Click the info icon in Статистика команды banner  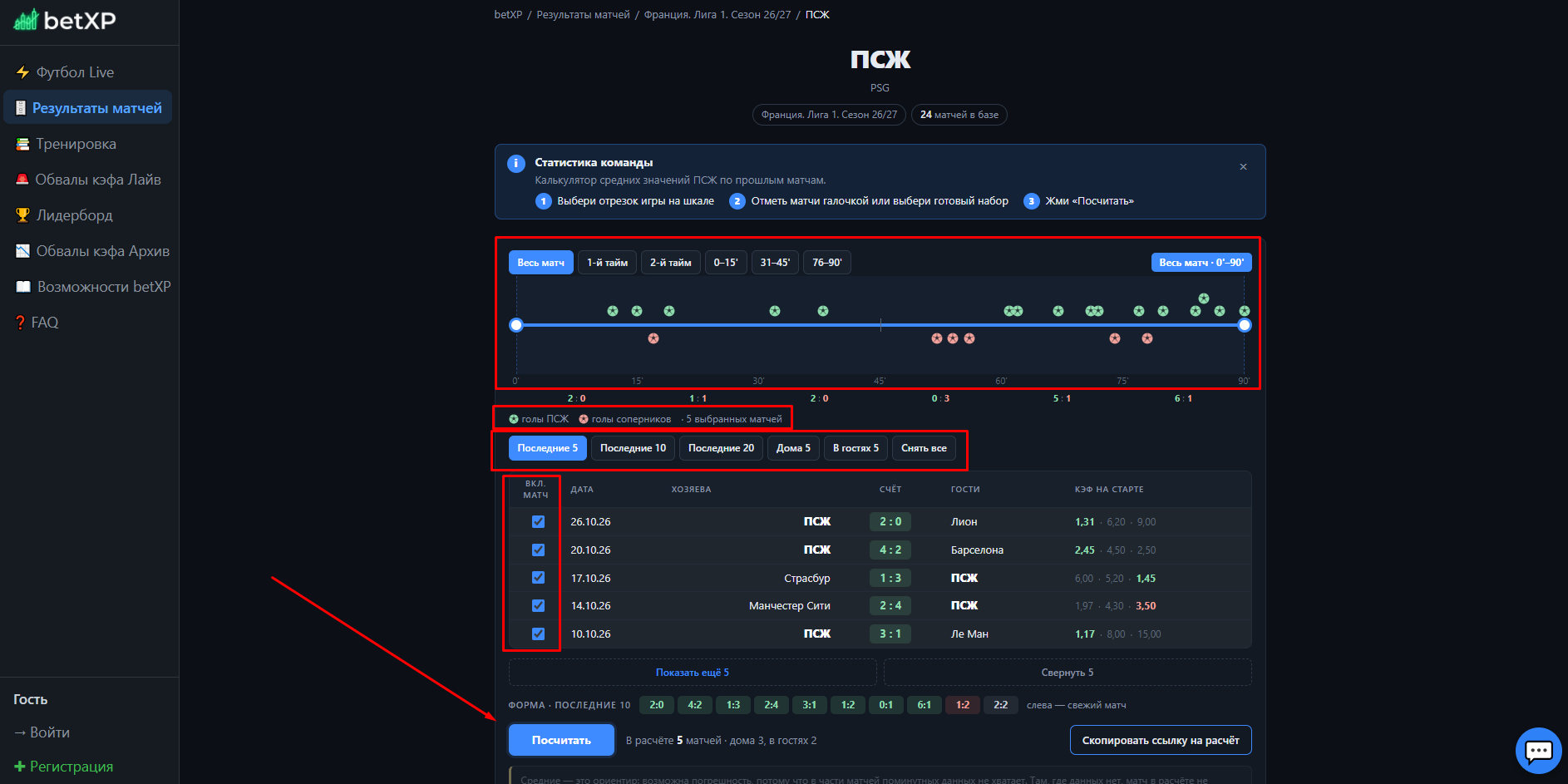pos(516,163)
